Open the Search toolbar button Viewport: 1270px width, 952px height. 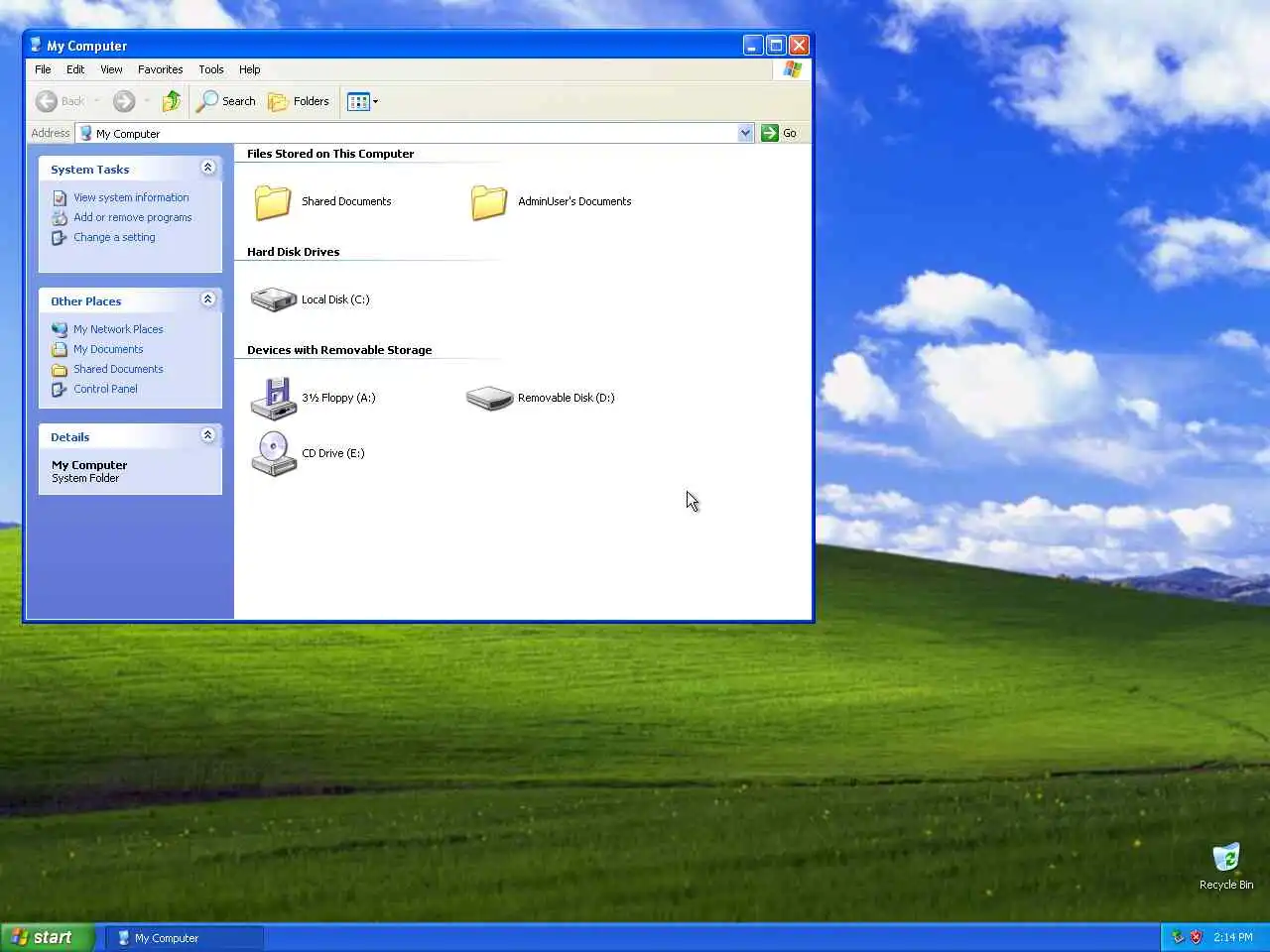(x=226, y=101)
